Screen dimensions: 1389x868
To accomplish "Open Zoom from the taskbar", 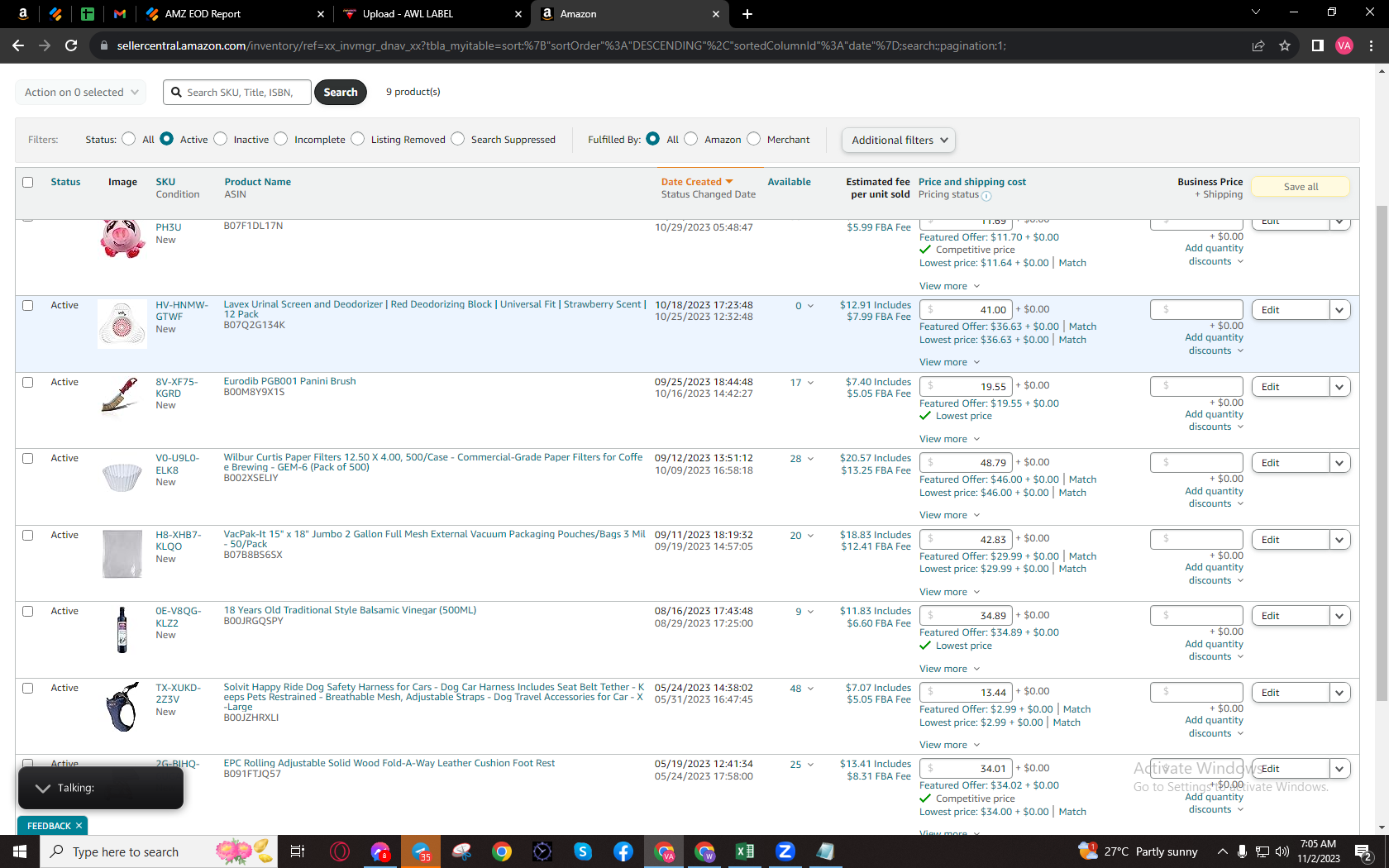I will coord(785,851).
